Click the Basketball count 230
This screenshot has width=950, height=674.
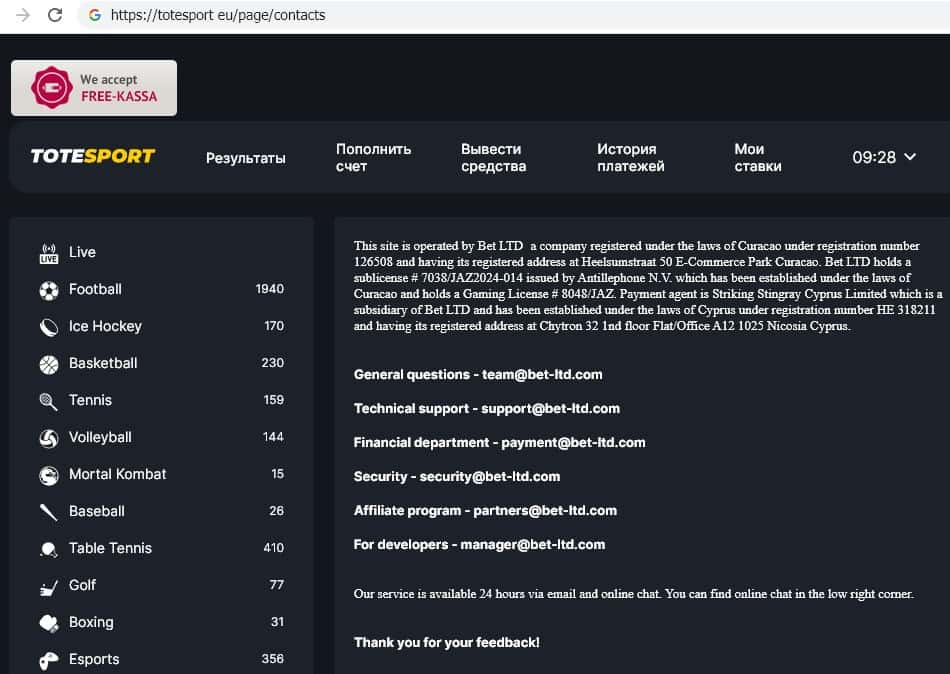[x=273, y=363]
